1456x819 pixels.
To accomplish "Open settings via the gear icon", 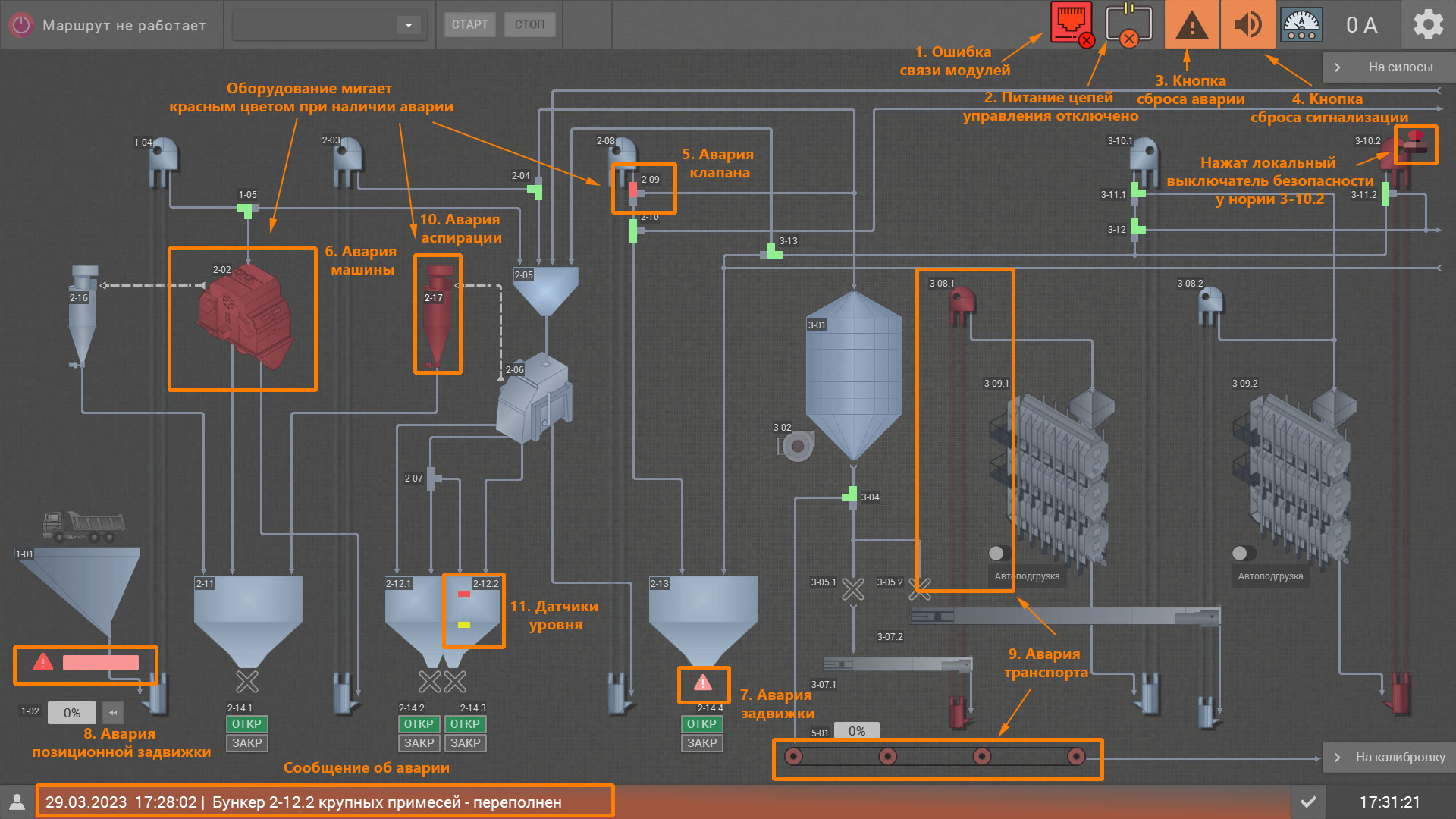I will (x=1428, y=24).
